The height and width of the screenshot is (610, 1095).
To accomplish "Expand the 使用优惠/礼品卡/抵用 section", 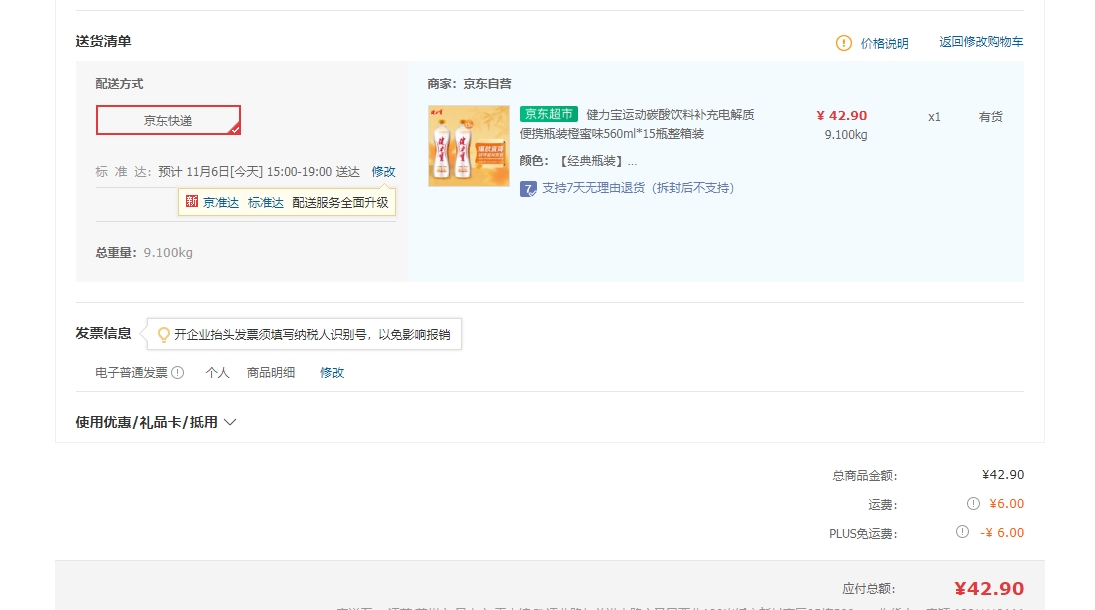I will (x=156, y=422).
